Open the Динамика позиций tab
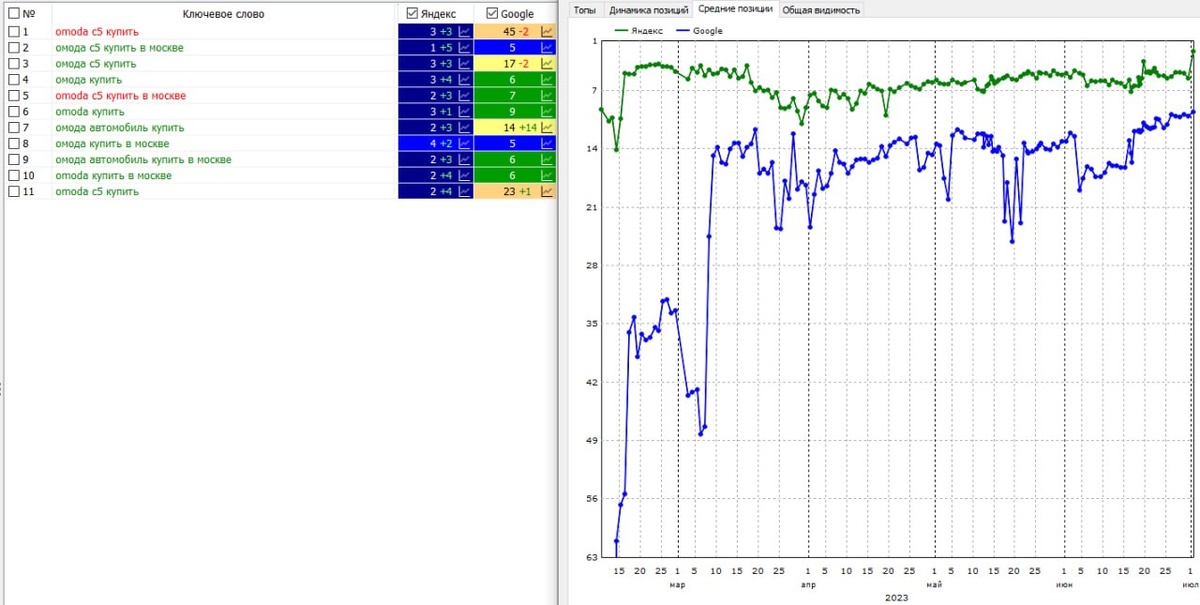This screenshot has height=605, width=1200. pos(649,10)
